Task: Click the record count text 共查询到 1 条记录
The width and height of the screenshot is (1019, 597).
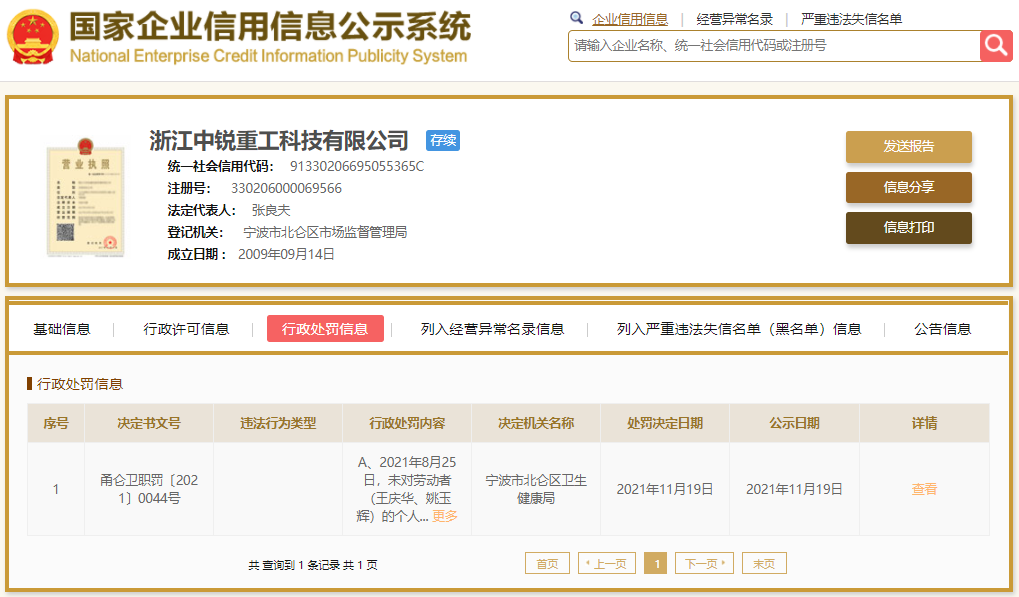Action: point(293,565)
